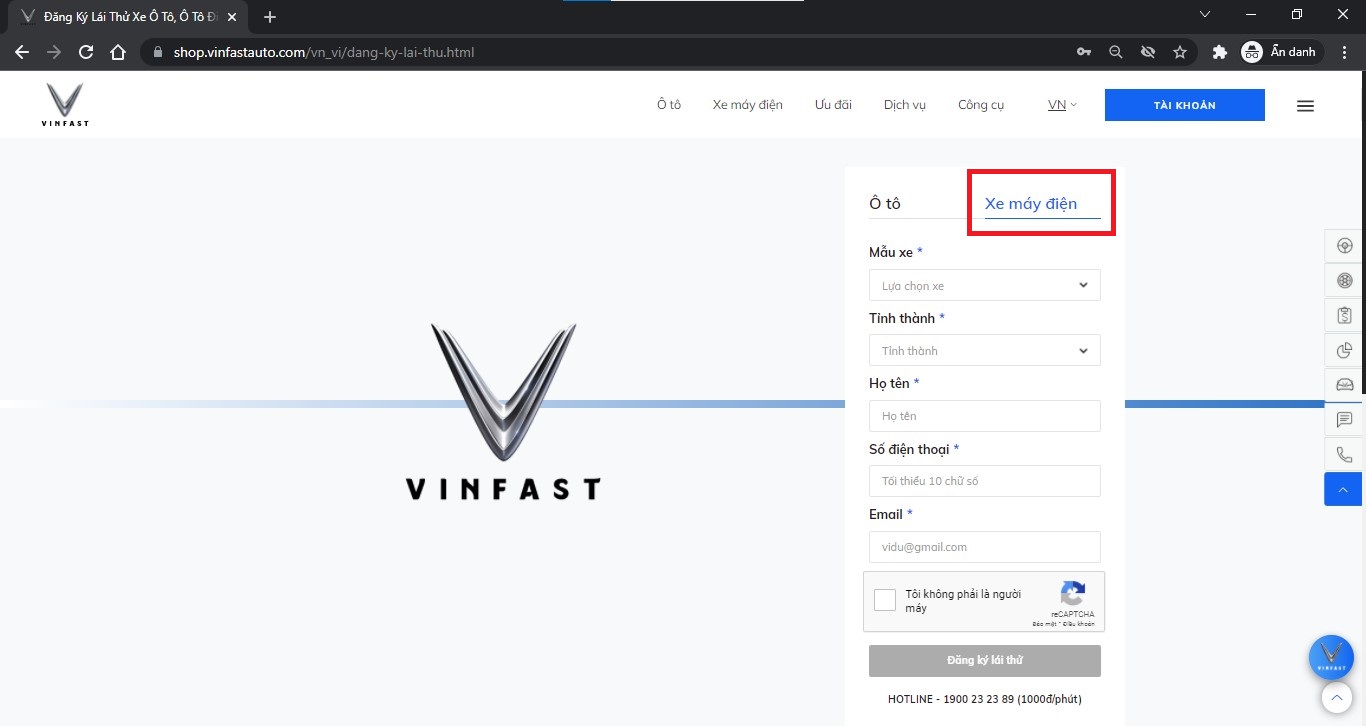Viewport: 1366px width, 726px height.
Task: Open the 'Tỉnh thành' province dropdown
Action: coord(985,350)
